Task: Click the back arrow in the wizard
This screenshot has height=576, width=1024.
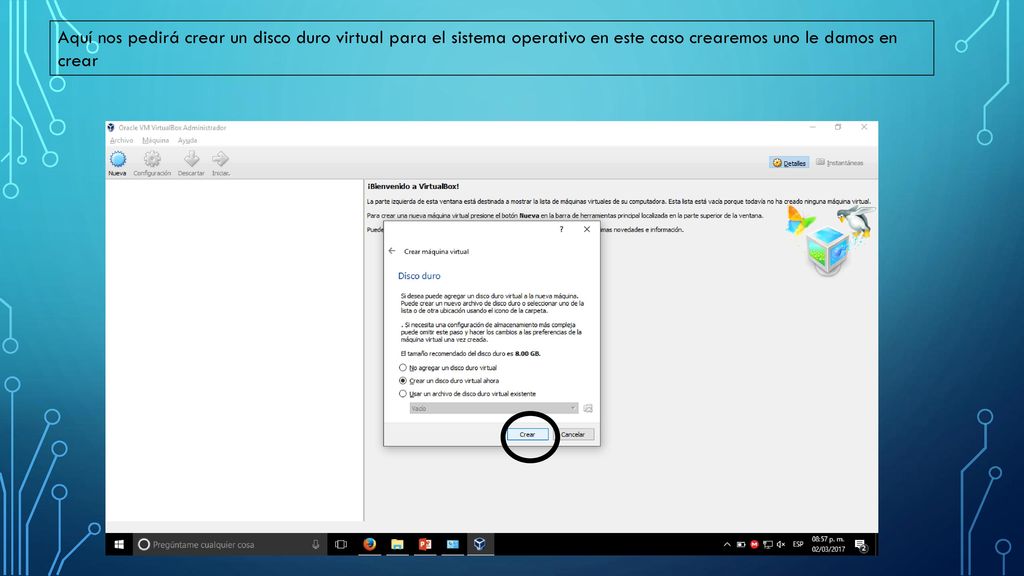Action: (x=392, y=251)
